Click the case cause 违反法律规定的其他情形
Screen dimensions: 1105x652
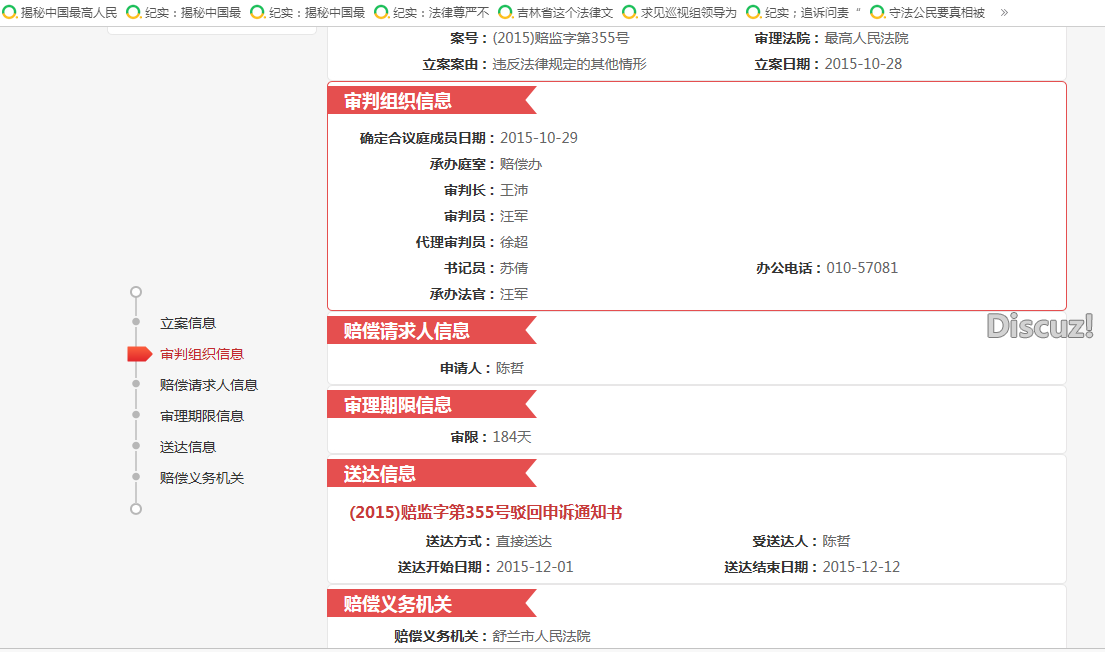(x=569, y=65)
